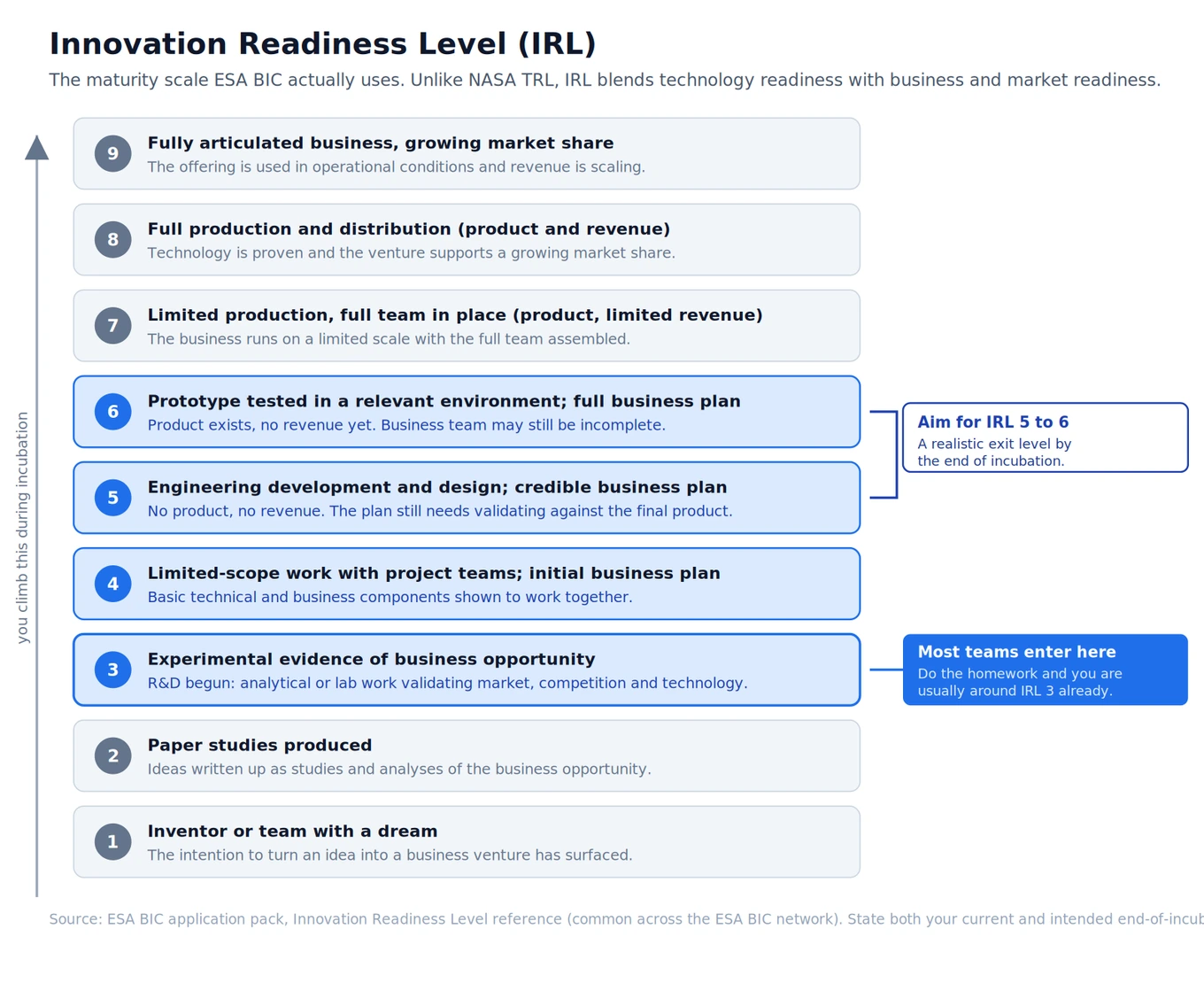Select 'Experimental evidence of business opportunity' heading
1204x983 pixels.
(371, 659)
